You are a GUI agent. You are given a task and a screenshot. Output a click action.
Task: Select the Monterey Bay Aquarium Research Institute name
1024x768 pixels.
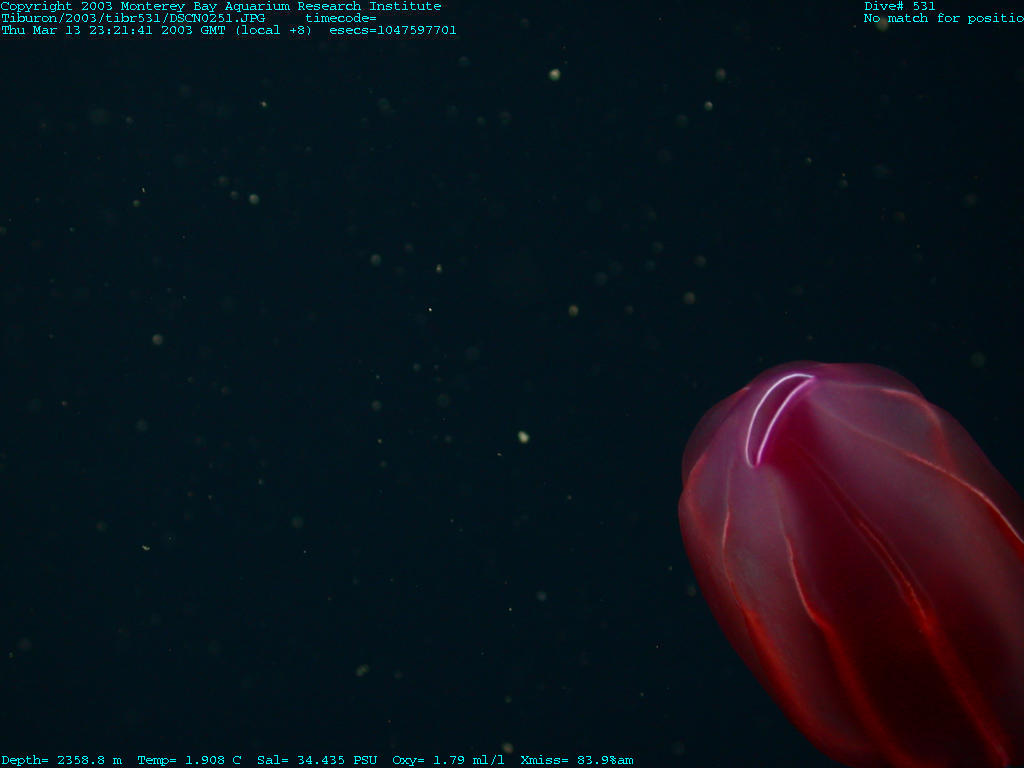[280, 6]
